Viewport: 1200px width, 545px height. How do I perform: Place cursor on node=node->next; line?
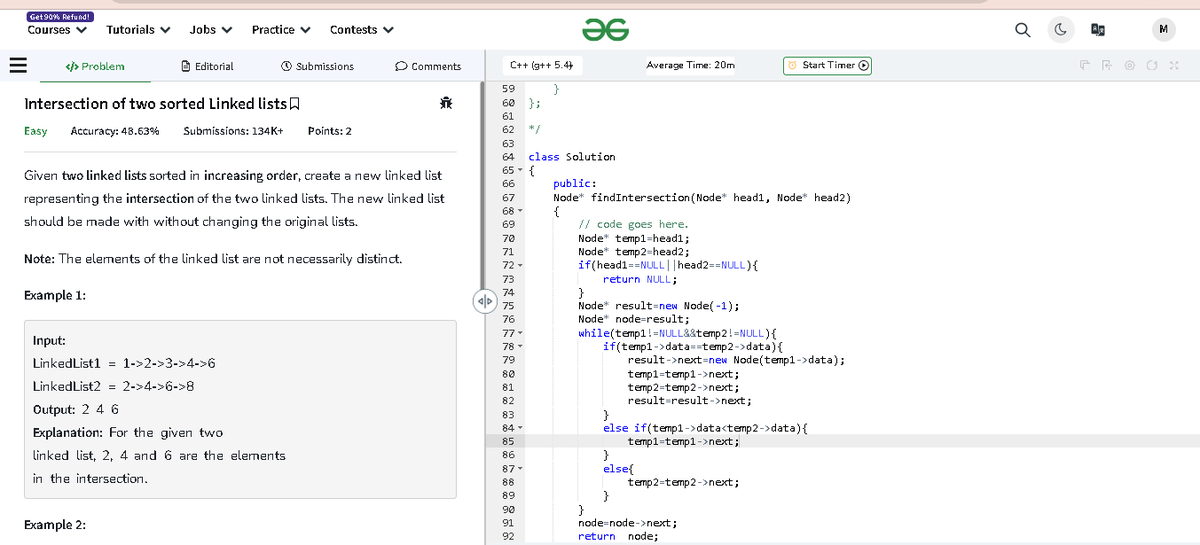coord(628,523)
